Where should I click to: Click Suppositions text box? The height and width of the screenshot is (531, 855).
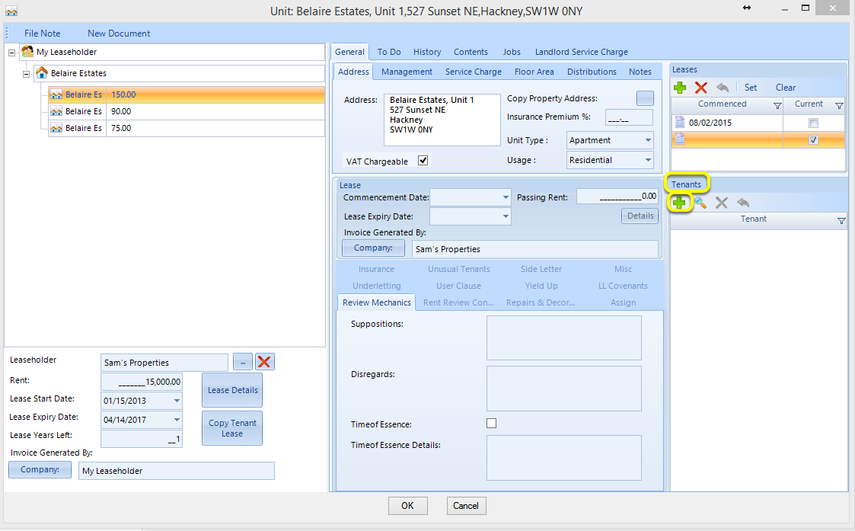(564, 338)
